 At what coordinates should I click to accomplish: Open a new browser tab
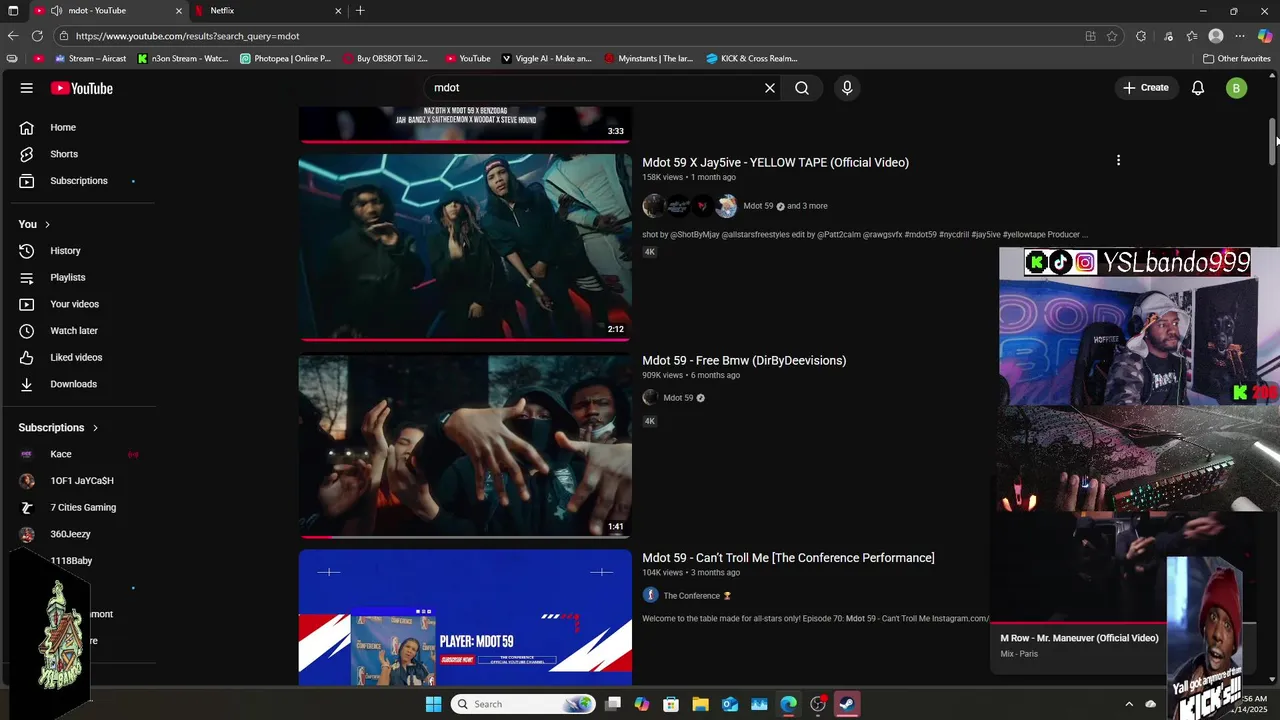(x=360, y=10)
